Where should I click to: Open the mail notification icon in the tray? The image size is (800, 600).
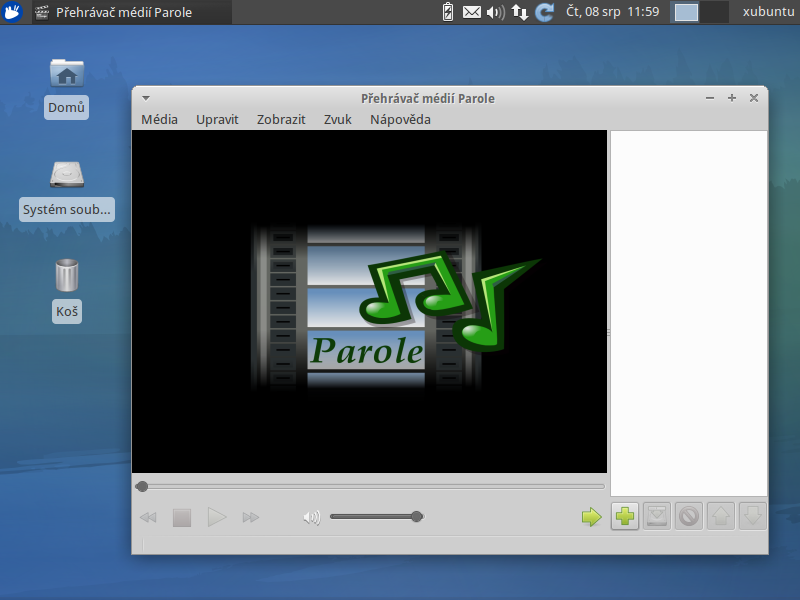click(471, 12)
